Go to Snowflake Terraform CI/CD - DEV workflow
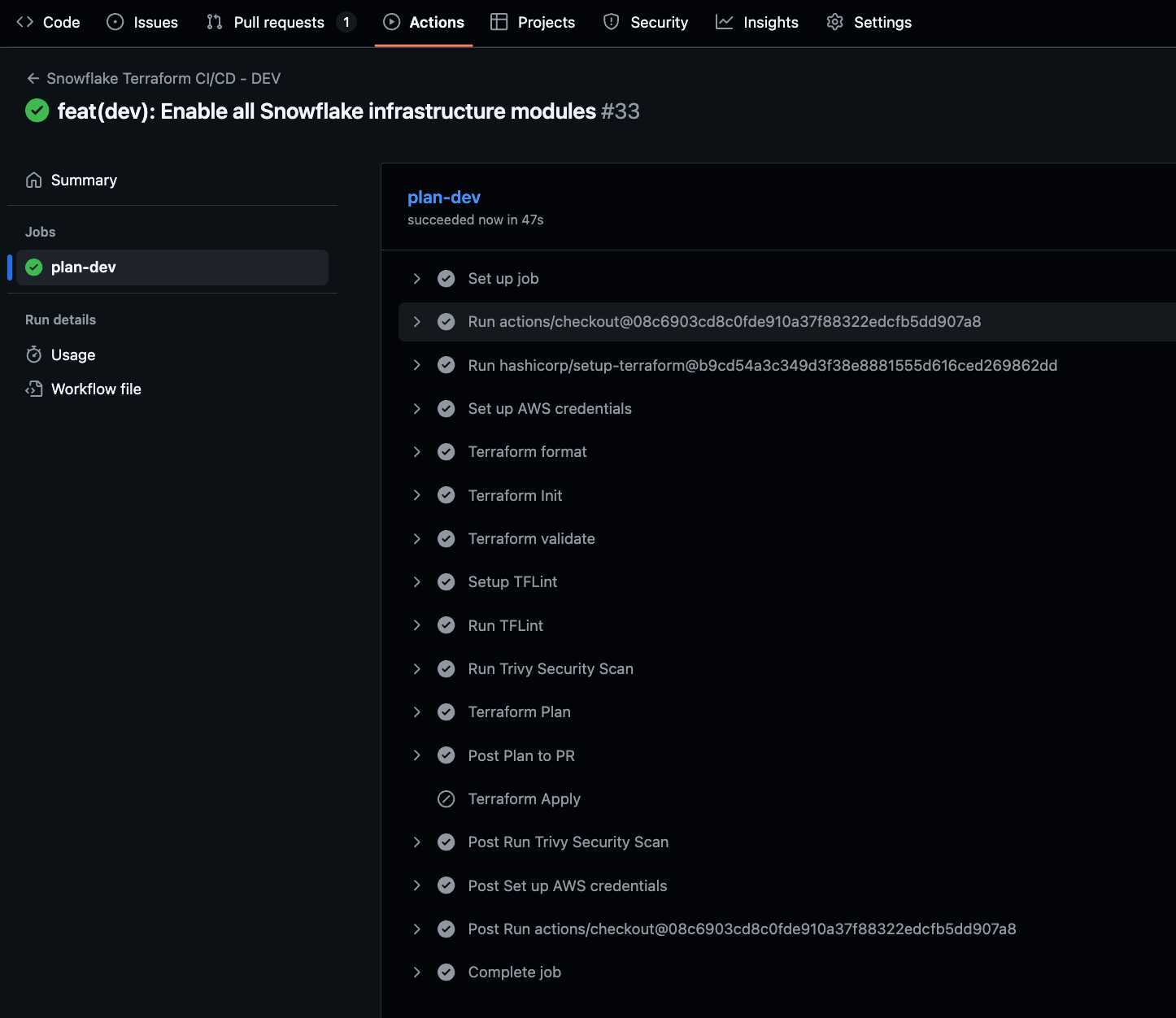 pos(163,78)
